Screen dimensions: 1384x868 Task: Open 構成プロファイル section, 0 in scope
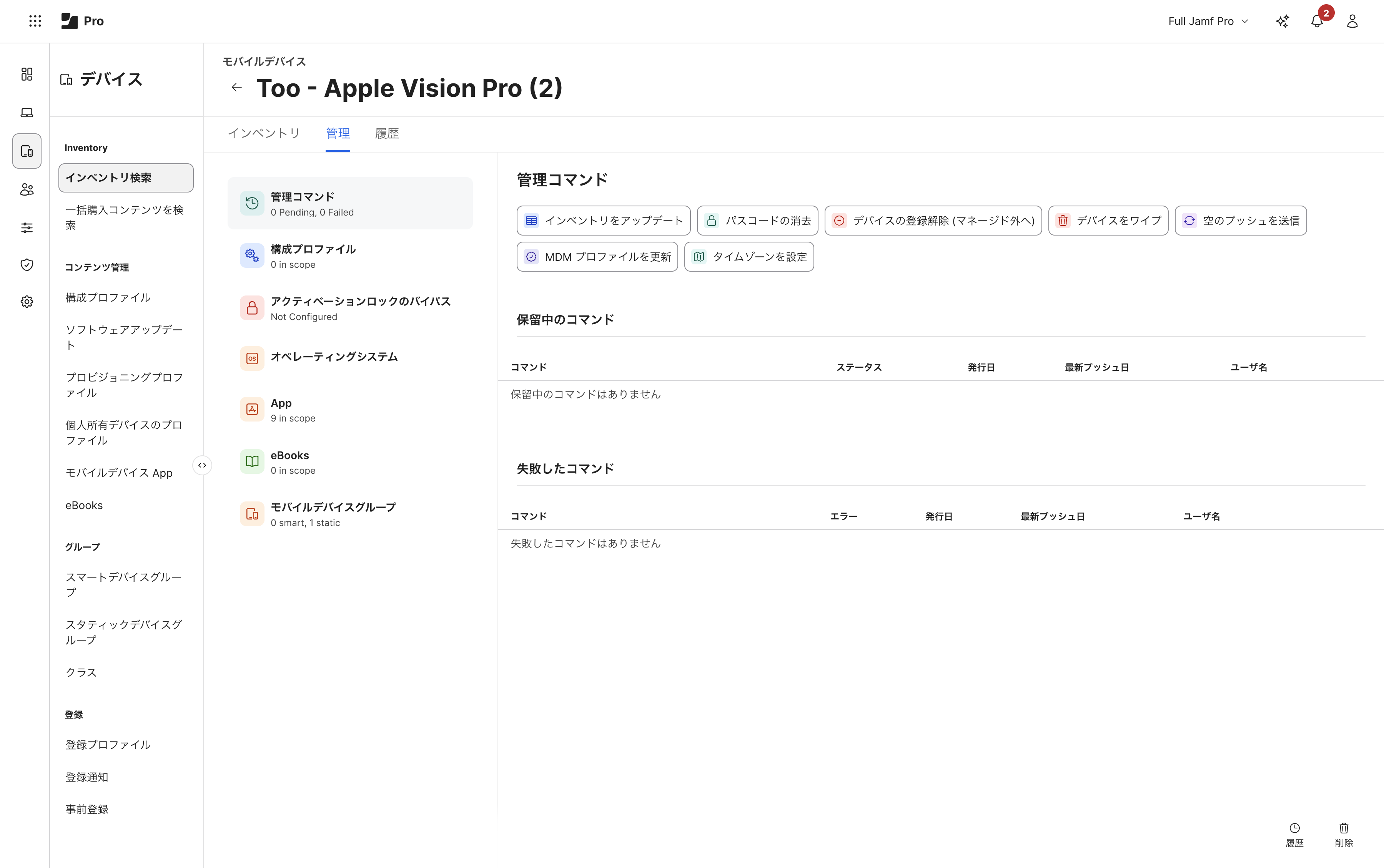[350, 256]
